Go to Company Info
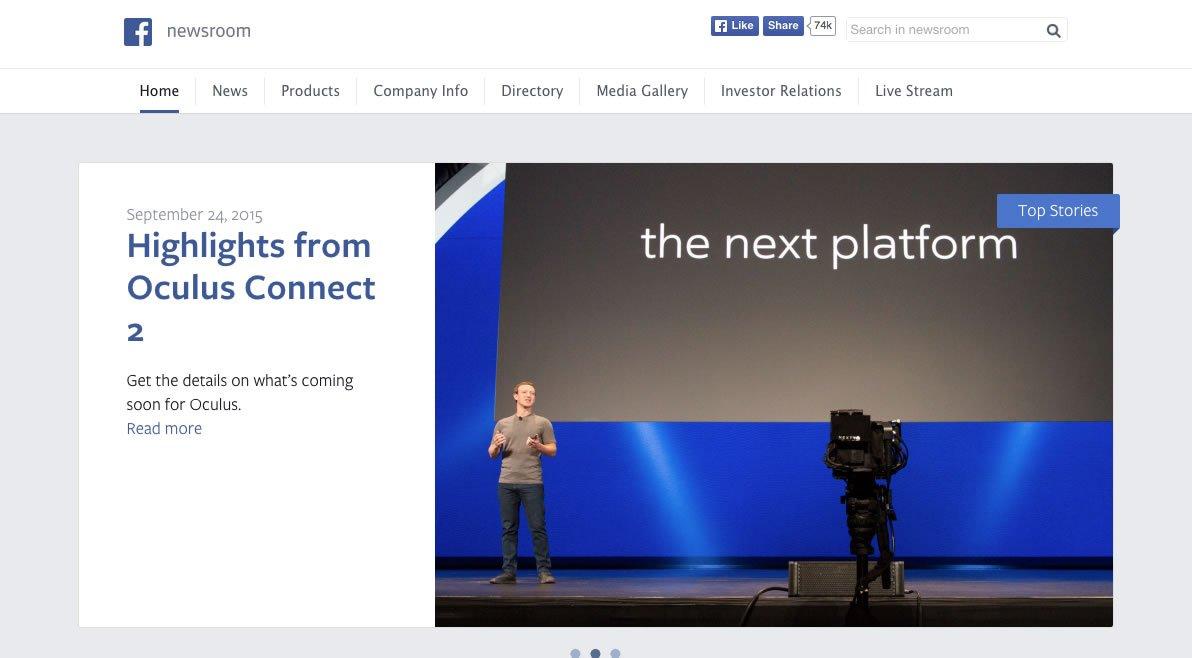The image size is (1192, 658). 420,91
